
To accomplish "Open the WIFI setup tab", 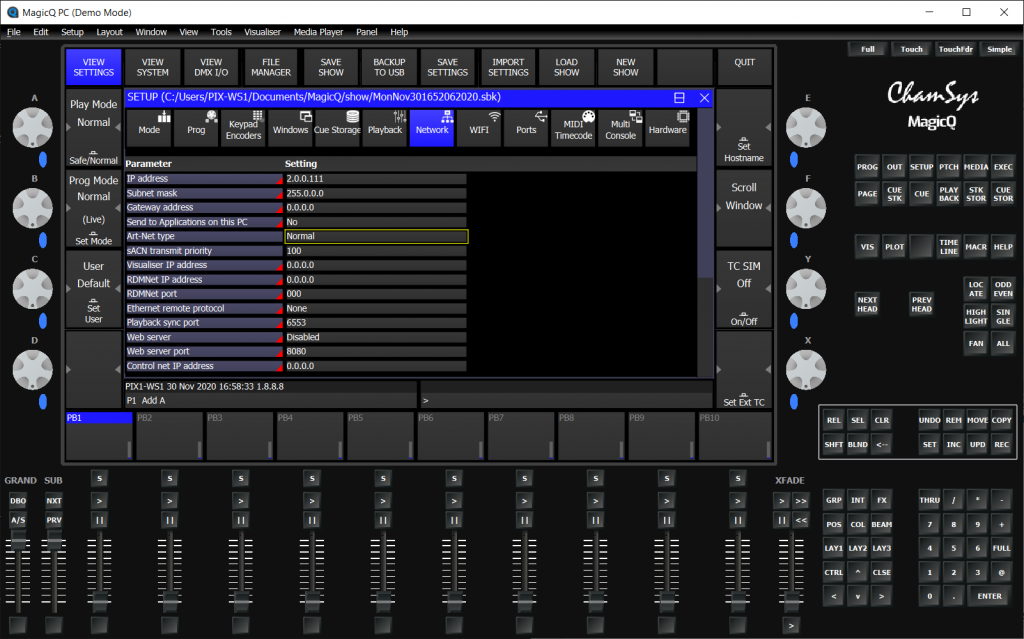I will coord(479,128).
